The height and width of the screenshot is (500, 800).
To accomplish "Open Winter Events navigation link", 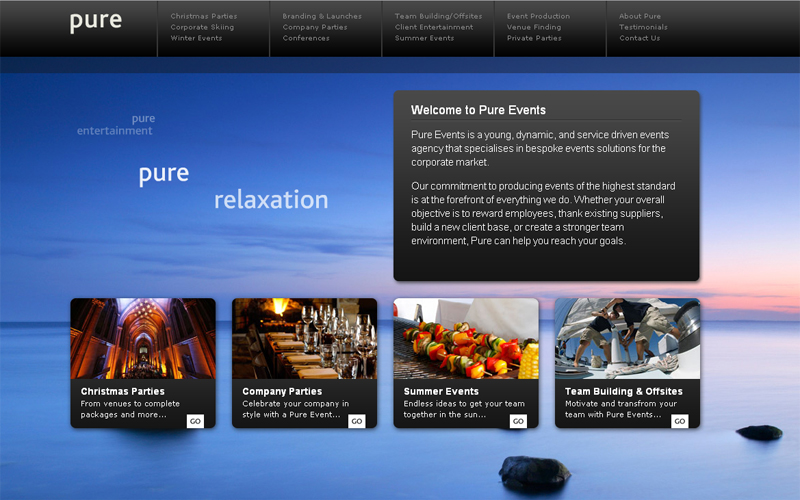I will point(196,38).
